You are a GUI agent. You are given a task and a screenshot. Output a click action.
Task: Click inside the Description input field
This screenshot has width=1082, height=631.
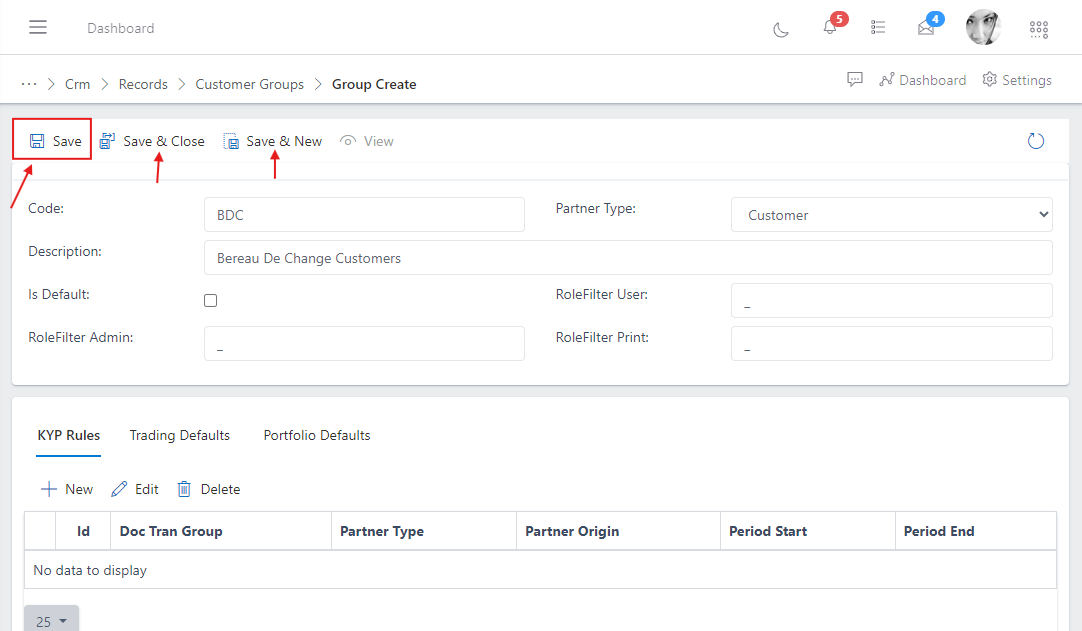pyautogui.click(x=628, y=257)
